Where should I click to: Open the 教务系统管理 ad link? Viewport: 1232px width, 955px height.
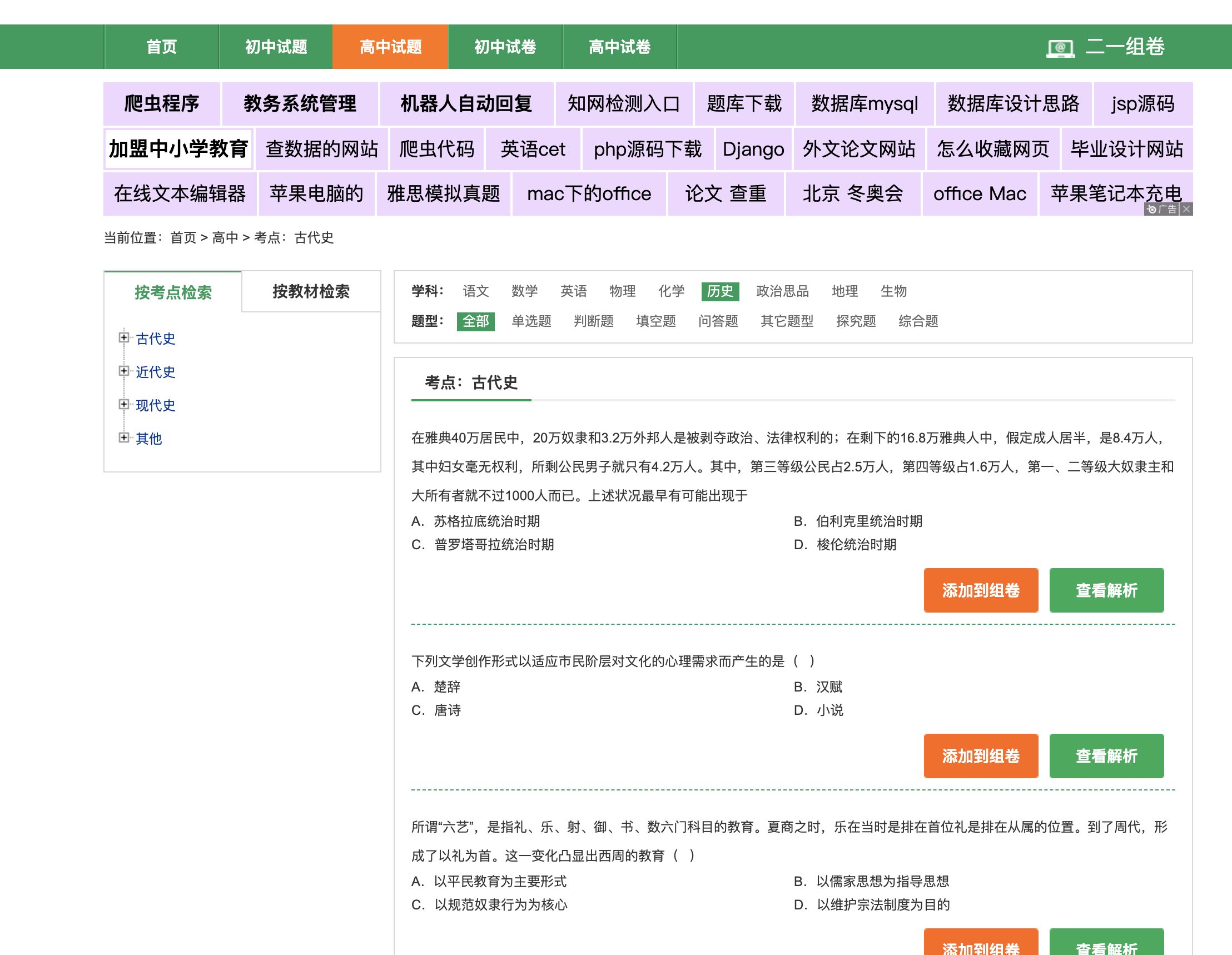coord(300,104)
